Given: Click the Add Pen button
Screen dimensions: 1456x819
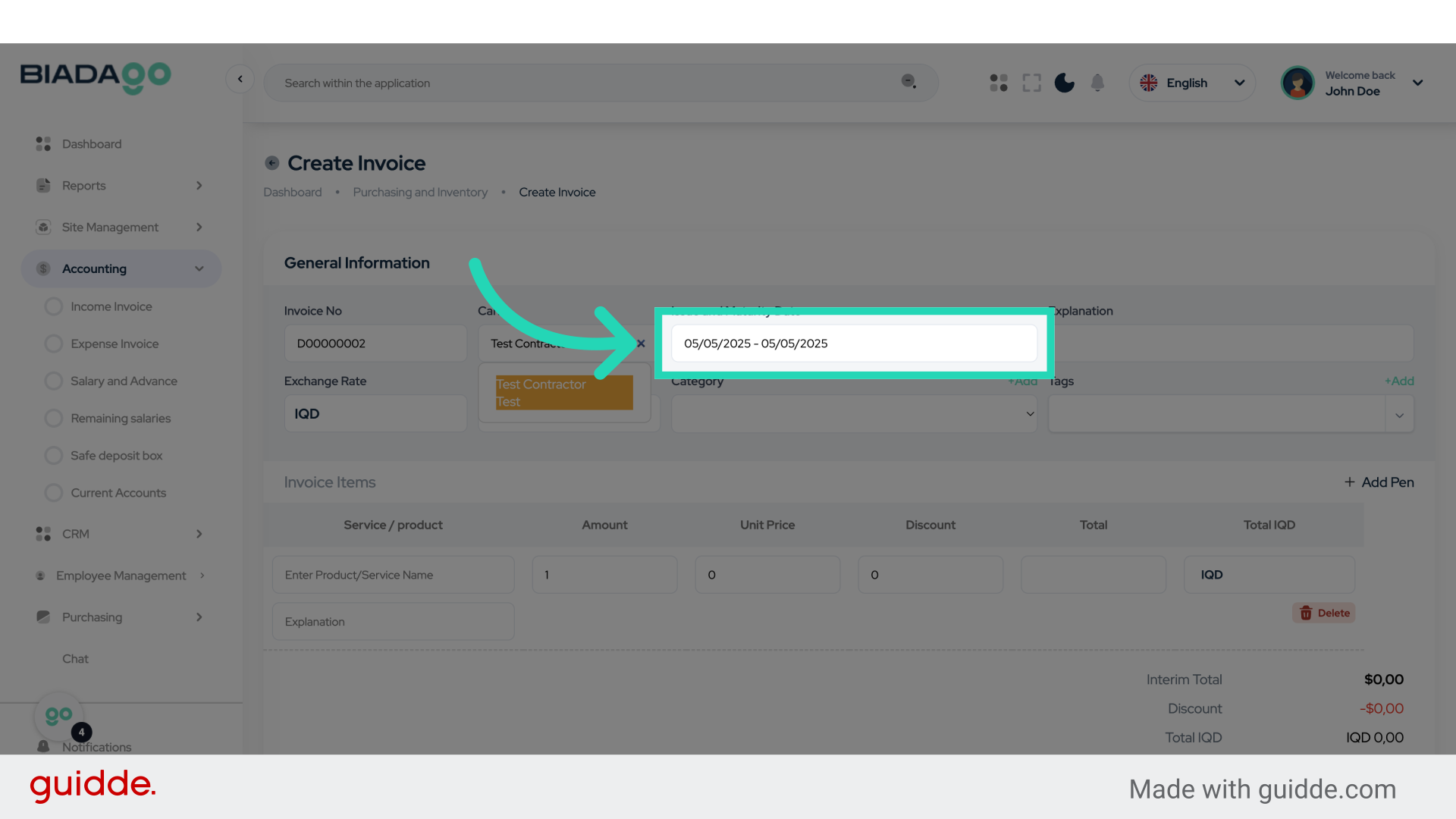Looking at the screenshot, I should 1379,482.
